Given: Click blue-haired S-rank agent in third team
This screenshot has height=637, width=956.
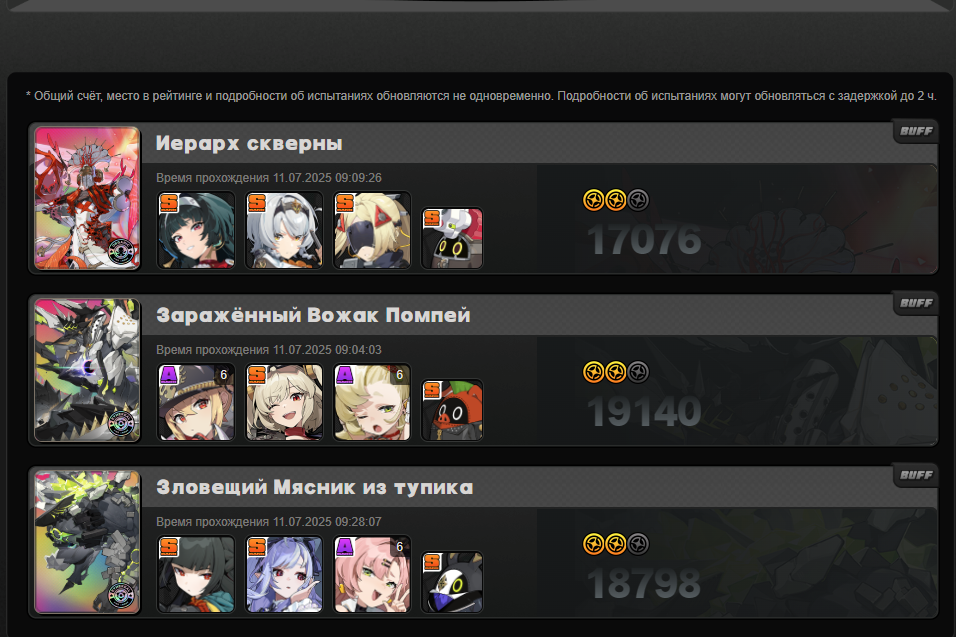Looking at the screenshot, I should tap(284, 574).
